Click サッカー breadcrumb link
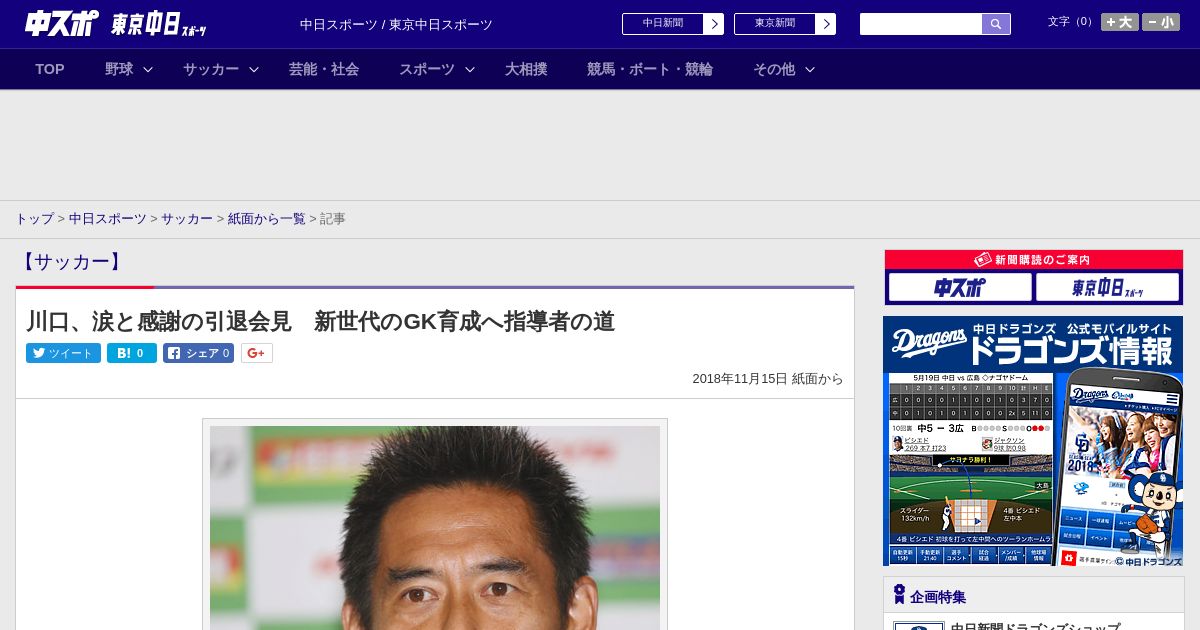Screen dimensions: 1200x630 coord(187,219)
